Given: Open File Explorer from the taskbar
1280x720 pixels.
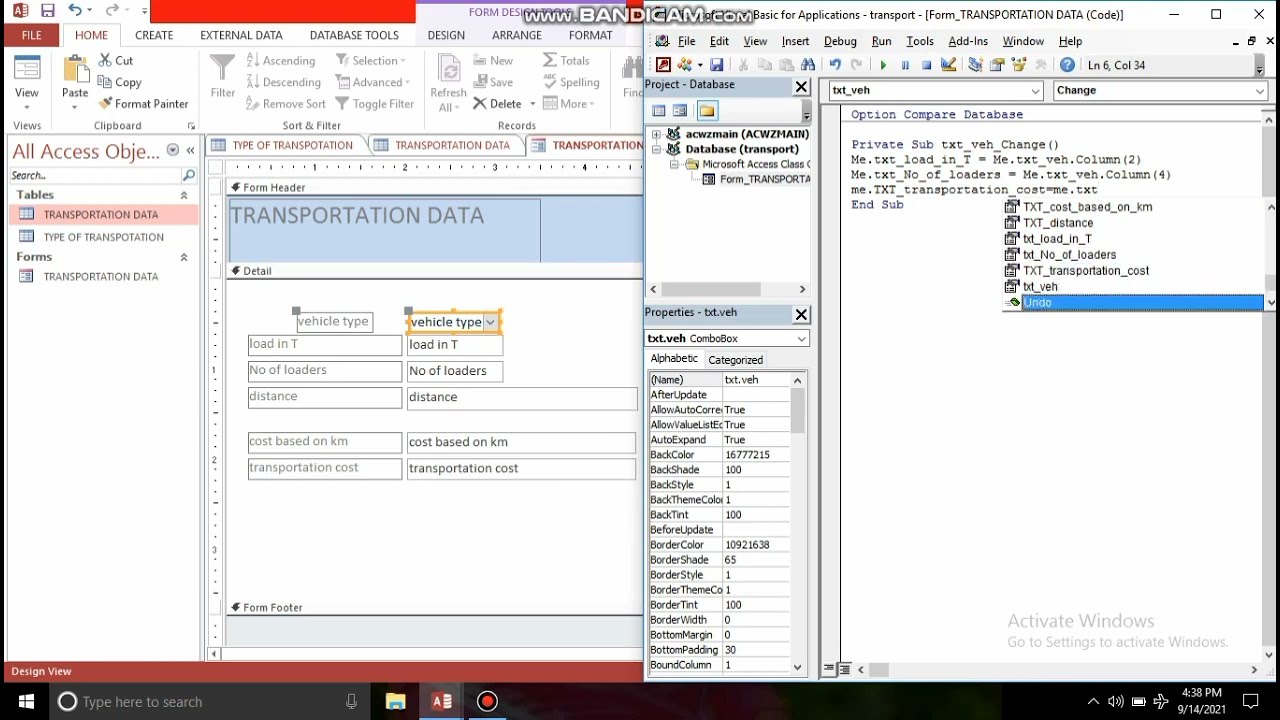Looking at the screenshot, I should [x=396, y=701].
